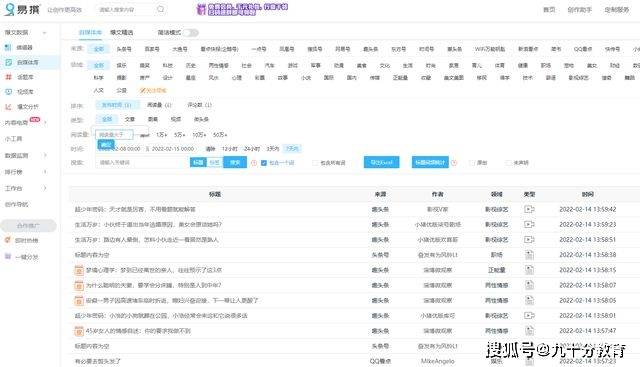This screenshot has height=367, width=640.
Task: Click the purple 一键分发 icon
Action: click(7, 256)
